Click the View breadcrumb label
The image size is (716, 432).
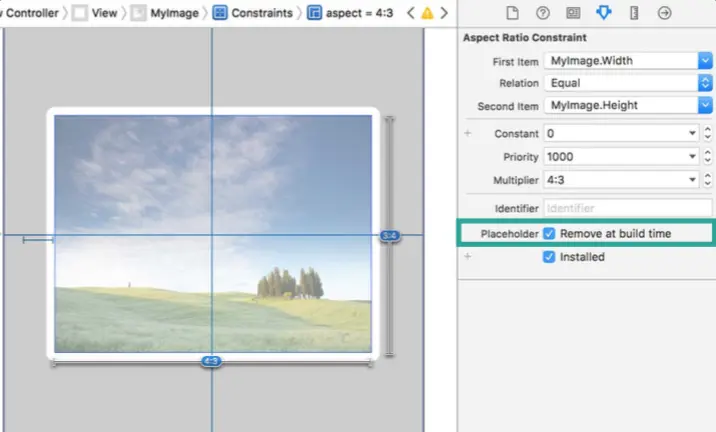point(104,13)
